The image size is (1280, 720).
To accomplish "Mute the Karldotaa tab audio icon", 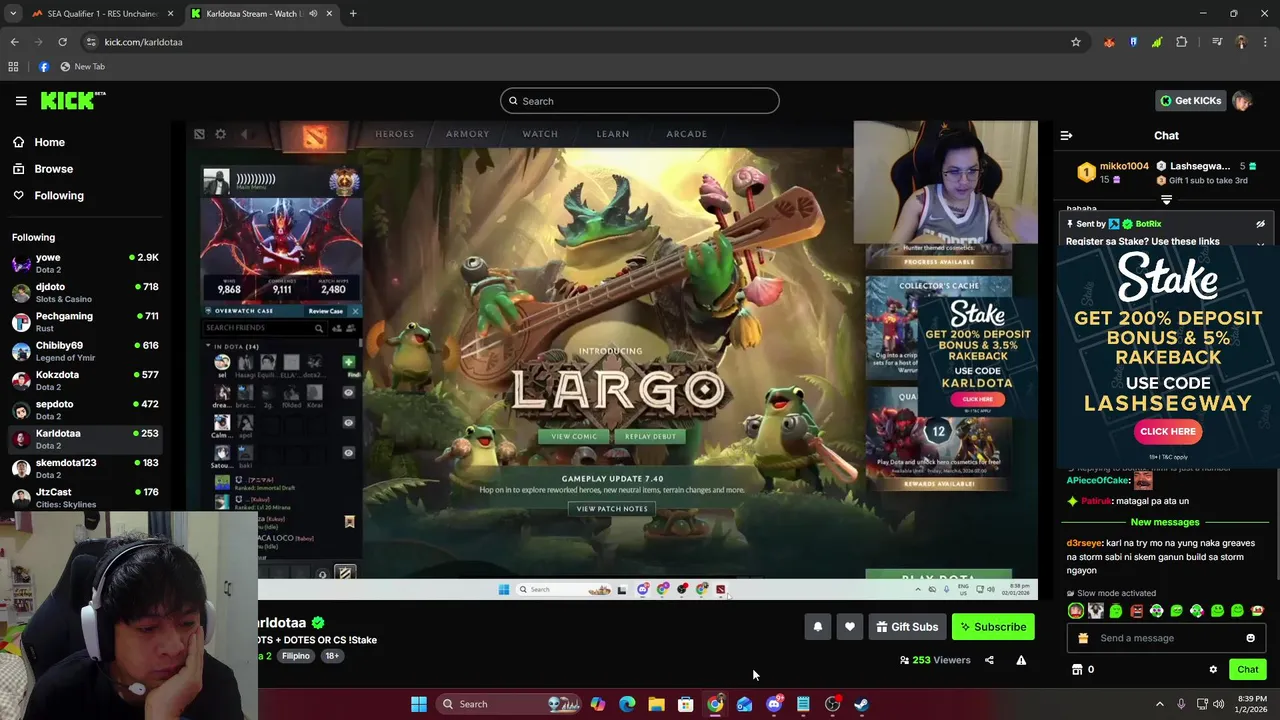I will [x=313, y=14].
